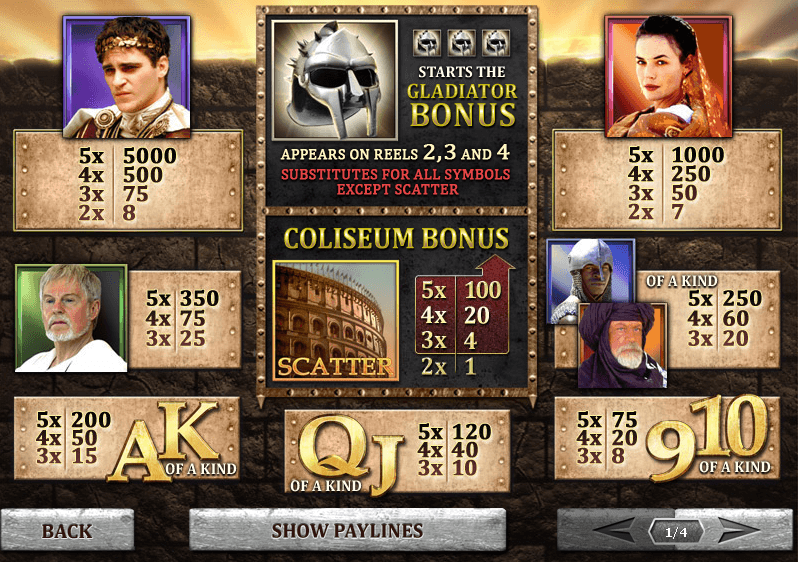Go to next paytable page arrow

736,531
